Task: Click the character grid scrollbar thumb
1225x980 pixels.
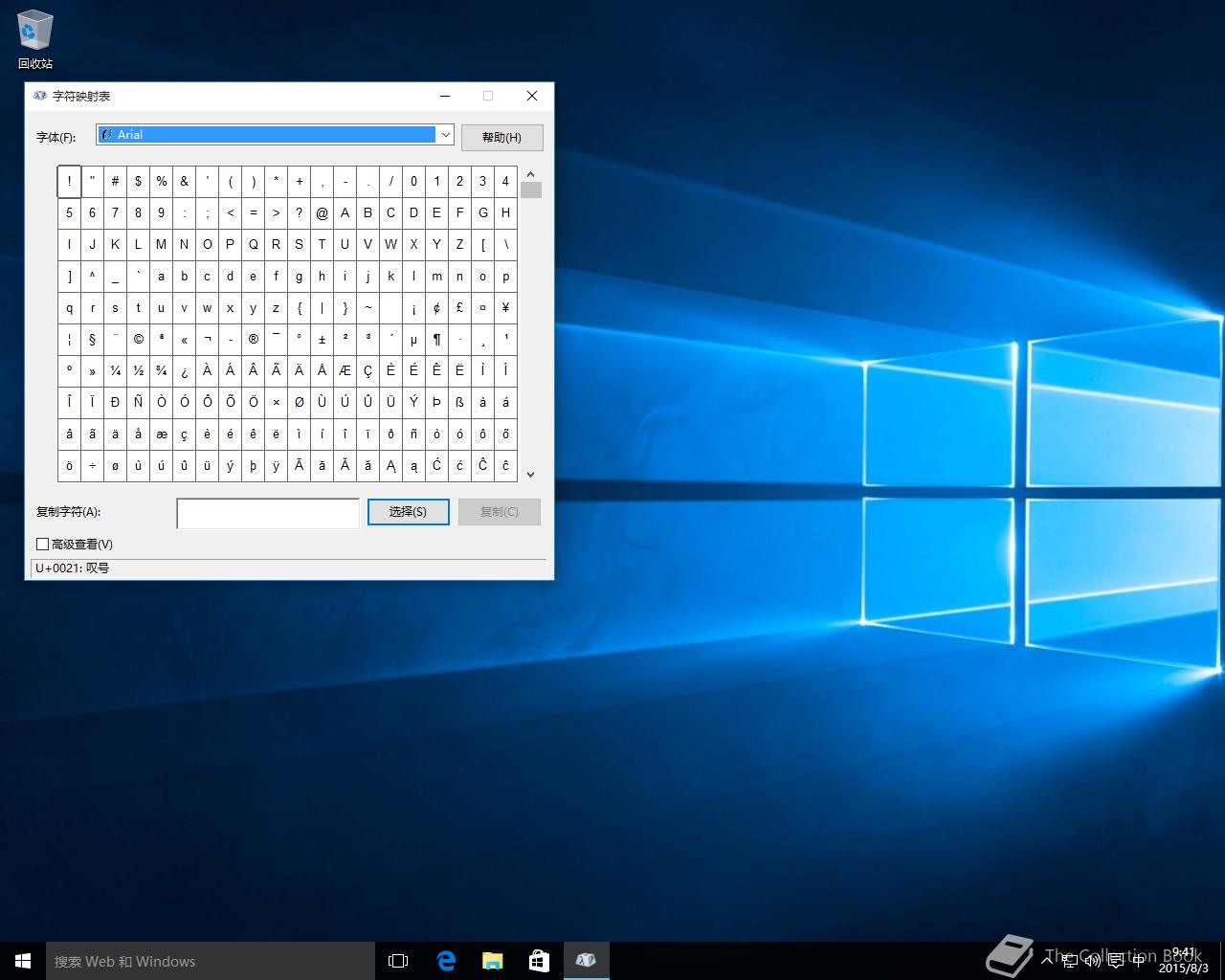Action: [x=530, y=189]
